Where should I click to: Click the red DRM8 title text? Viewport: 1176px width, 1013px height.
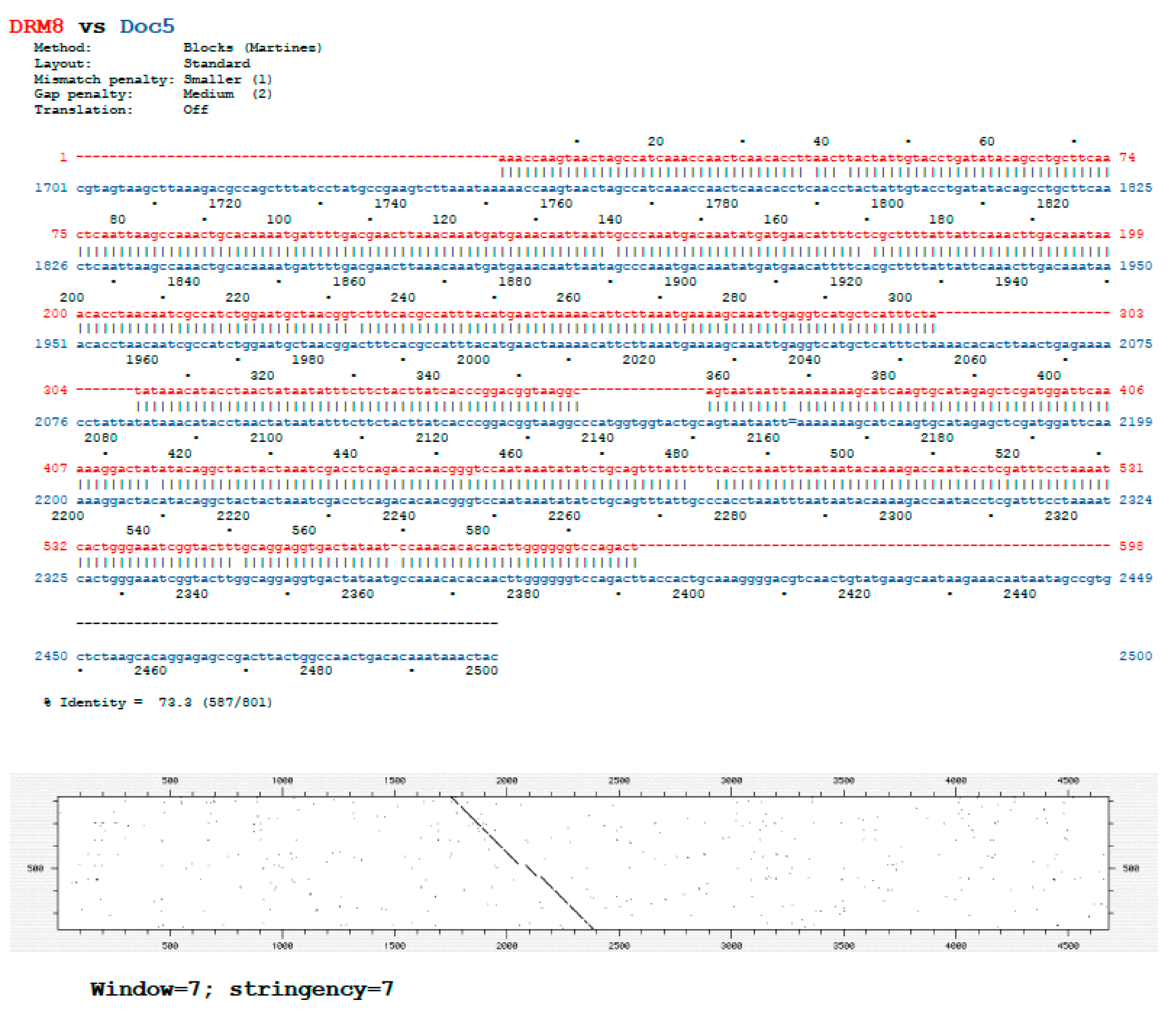pos(36,27)
